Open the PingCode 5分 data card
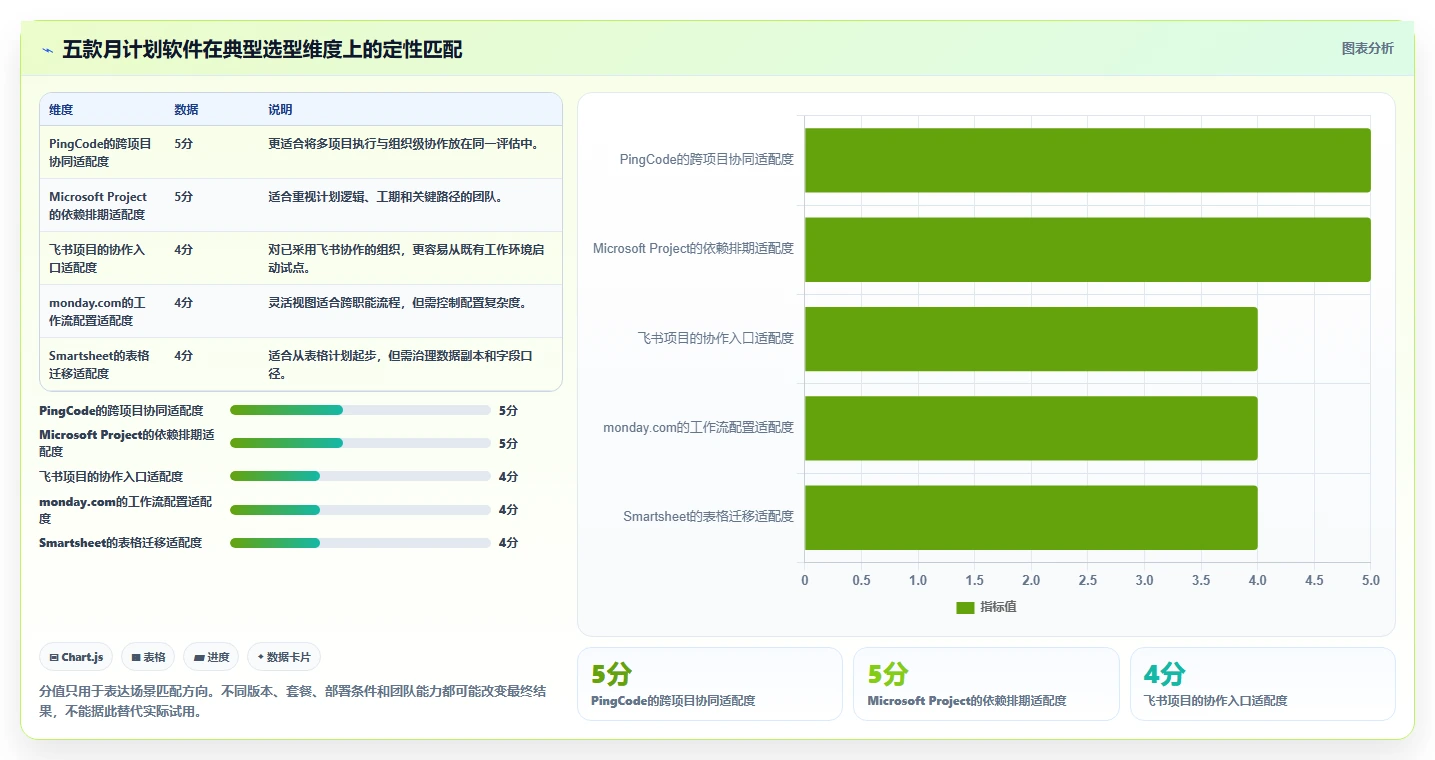Screen dimensions: 1435x760 pyautogui.click(x=710, y=684)
